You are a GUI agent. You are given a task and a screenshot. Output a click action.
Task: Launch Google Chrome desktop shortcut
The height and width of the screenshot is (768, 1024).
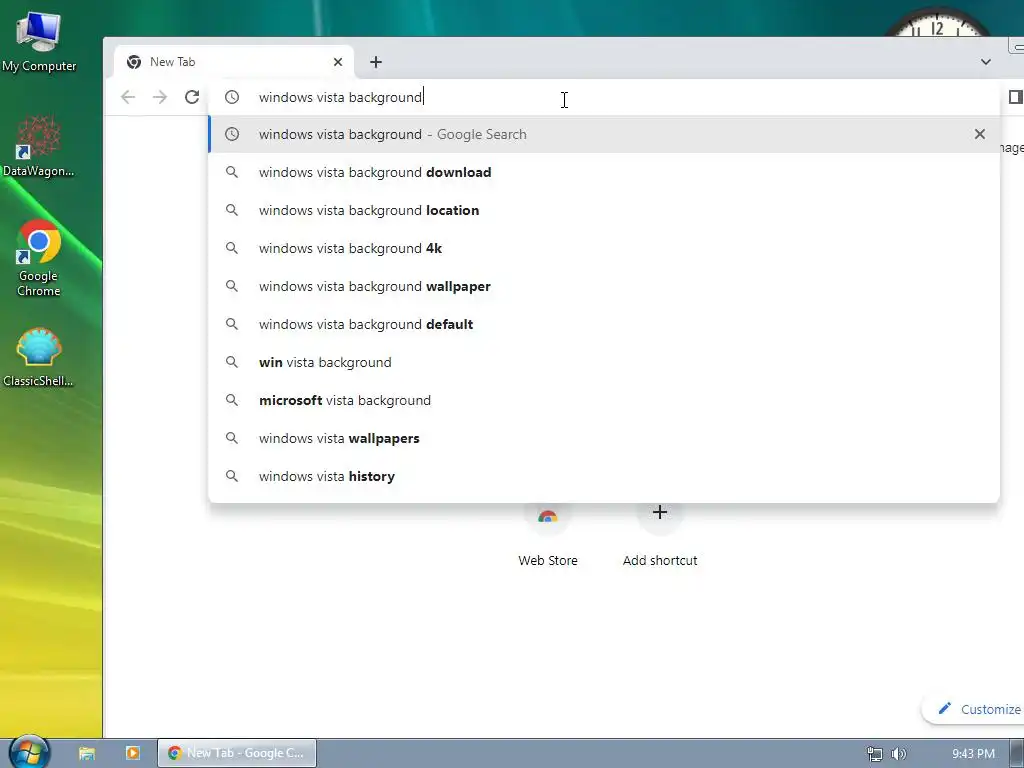pos(39,259)
